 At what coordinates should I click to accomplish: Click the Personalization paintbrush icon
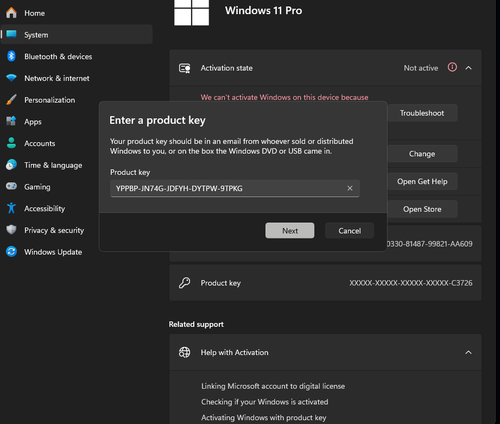point(11,100)
